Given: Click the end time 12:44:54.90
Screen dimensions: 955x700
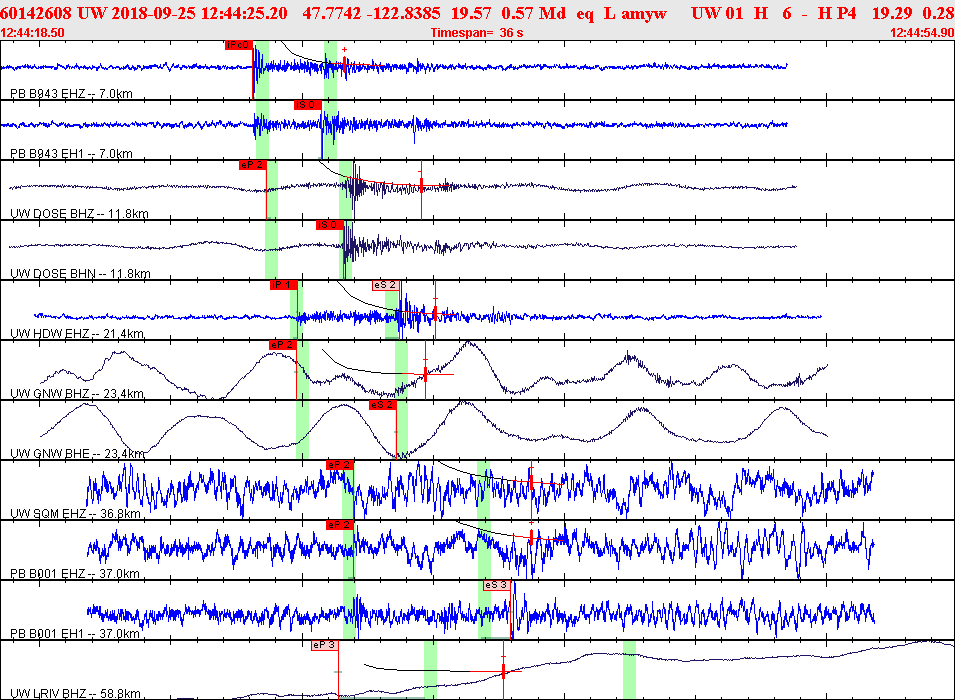Looking at the screenshot, I should tap(922, 33).
